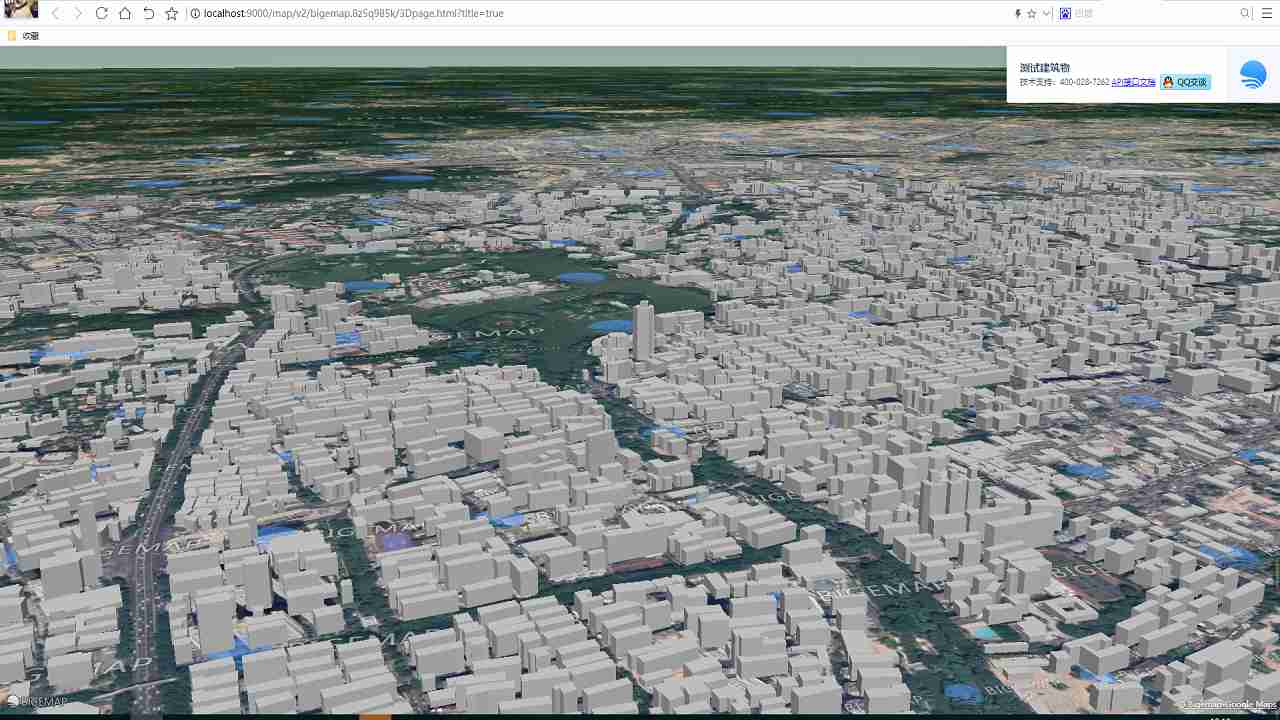Go to the browser home page icon

(x=125, y=14)
